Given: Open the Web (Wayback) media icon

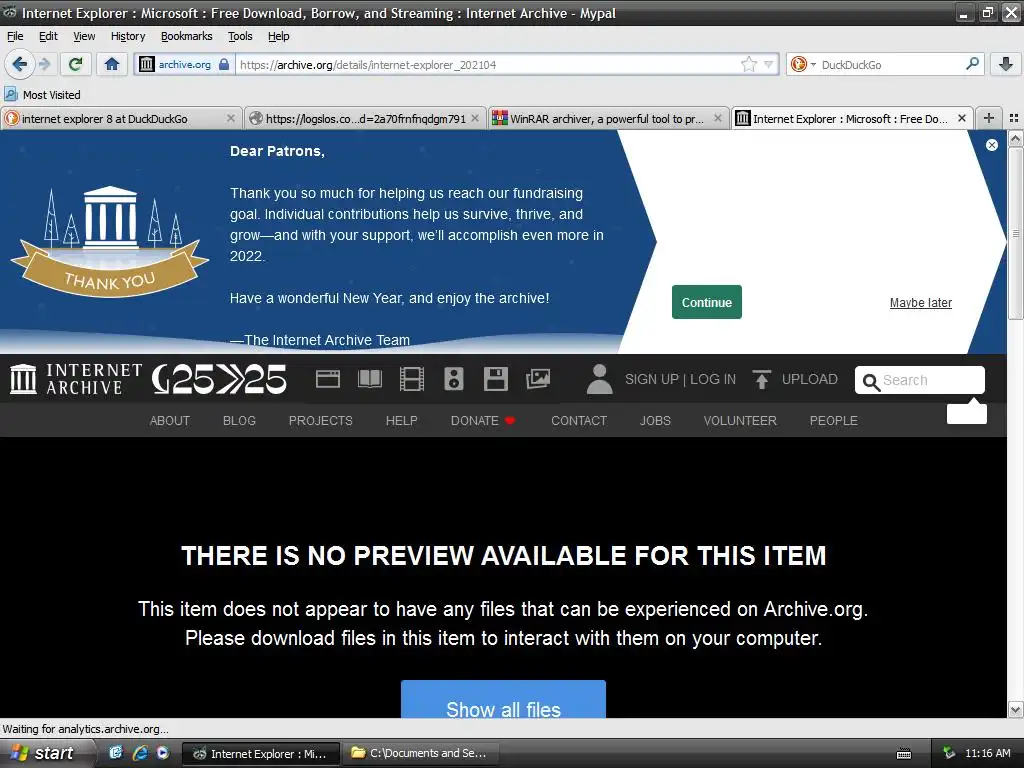Looking at the screenshot, I should click(328, 379).
